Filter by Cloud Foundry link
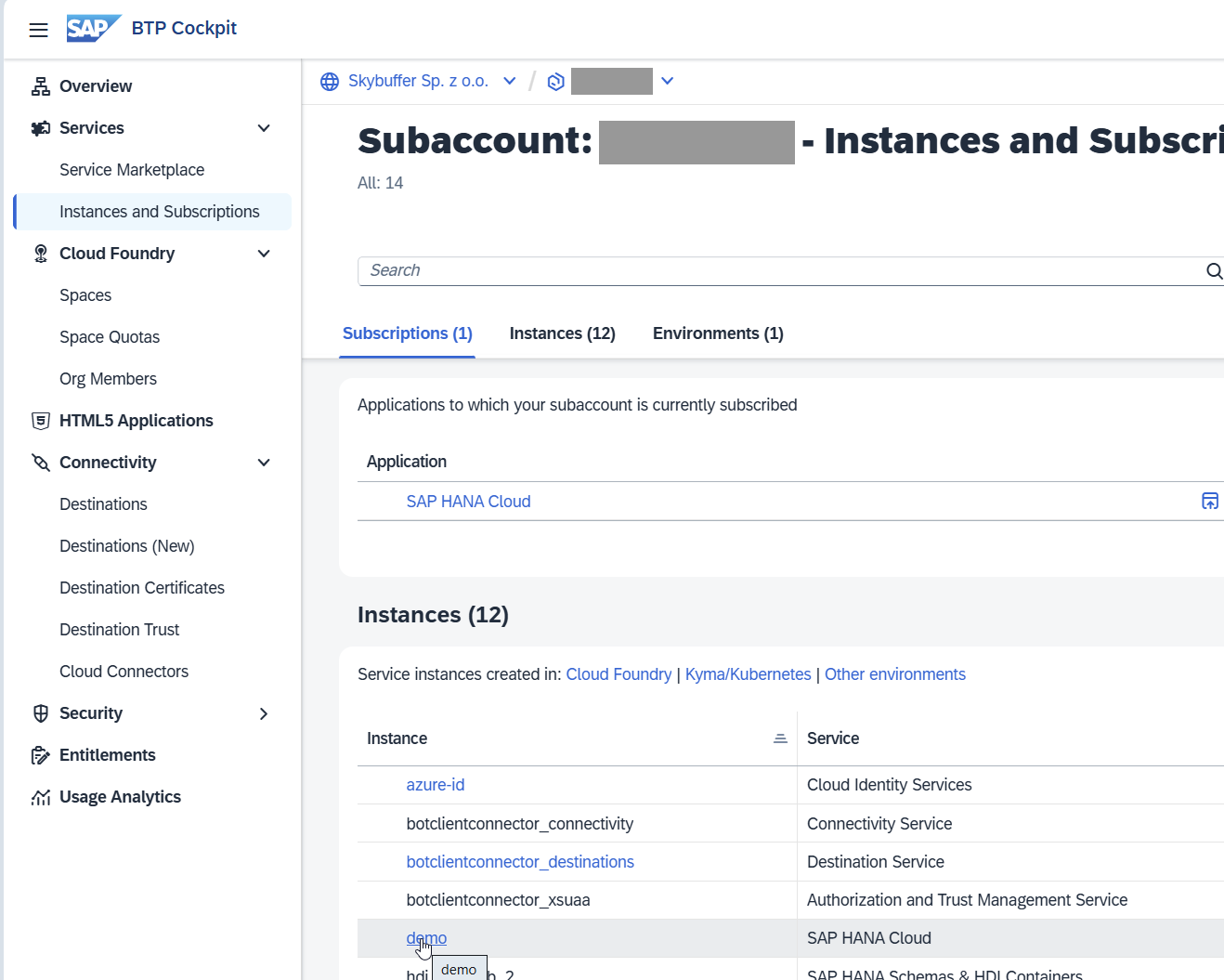This screenshot has width=1224, height=980. [x=619, y=674]
